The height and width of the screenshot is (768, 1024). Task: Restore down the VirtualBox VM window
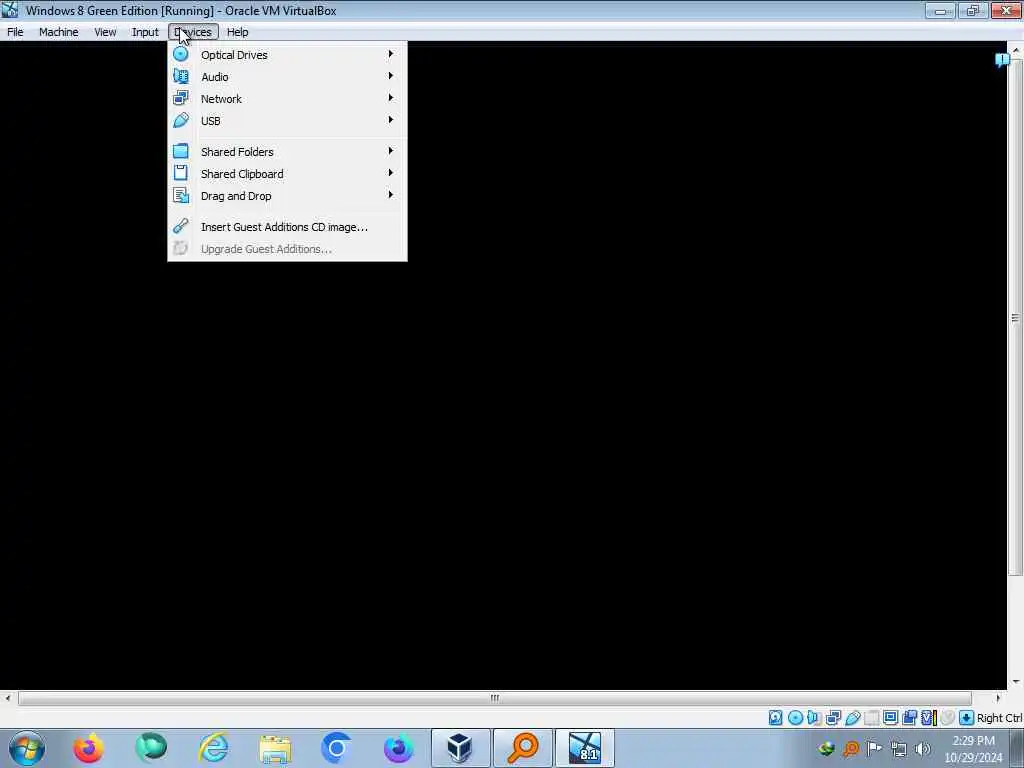[x=973, y=10]
